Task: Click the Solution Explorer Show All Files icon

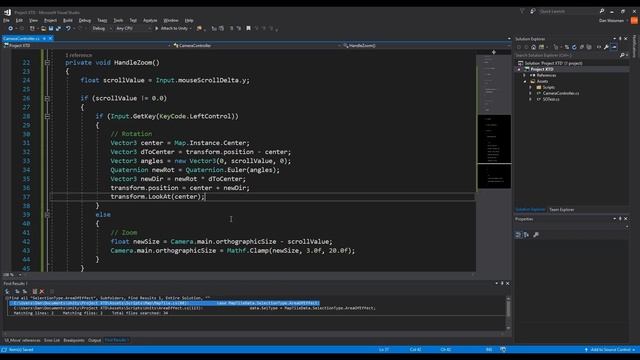Action: coord(589,47)
